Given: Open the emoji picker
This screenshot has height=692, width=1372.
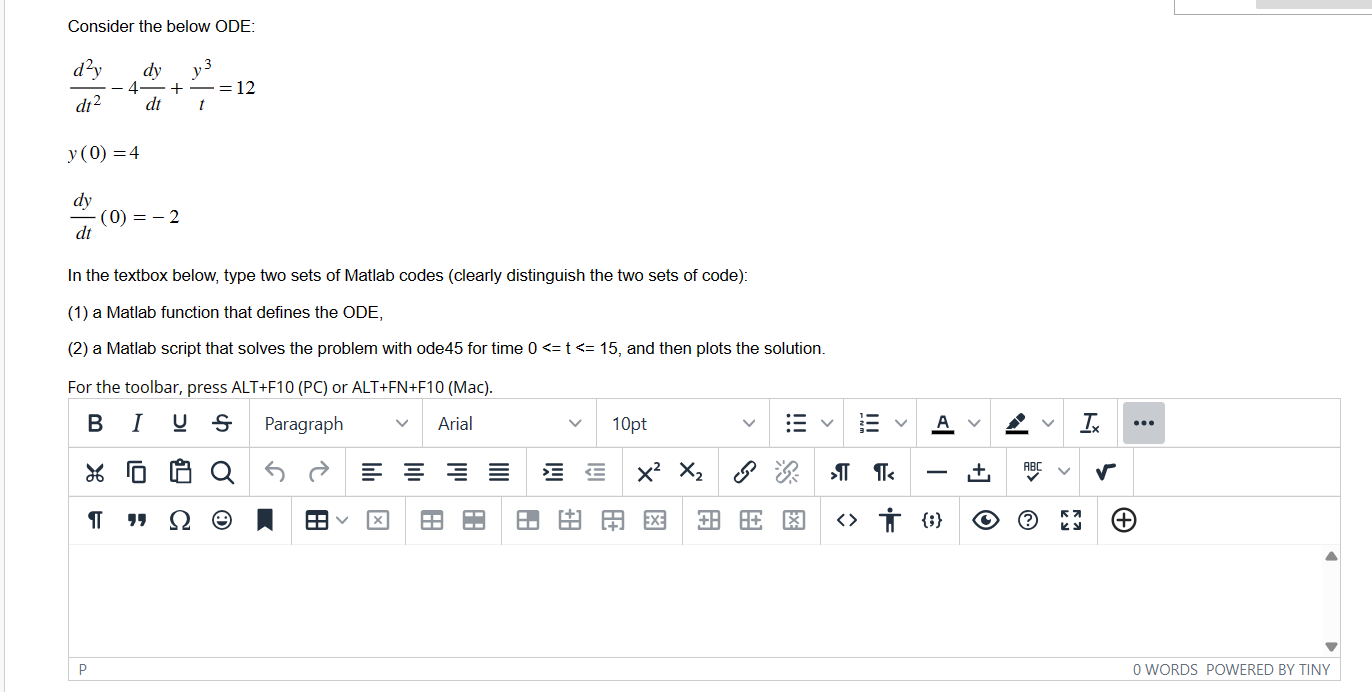Looking at the screenshot, I should [223, 520].
